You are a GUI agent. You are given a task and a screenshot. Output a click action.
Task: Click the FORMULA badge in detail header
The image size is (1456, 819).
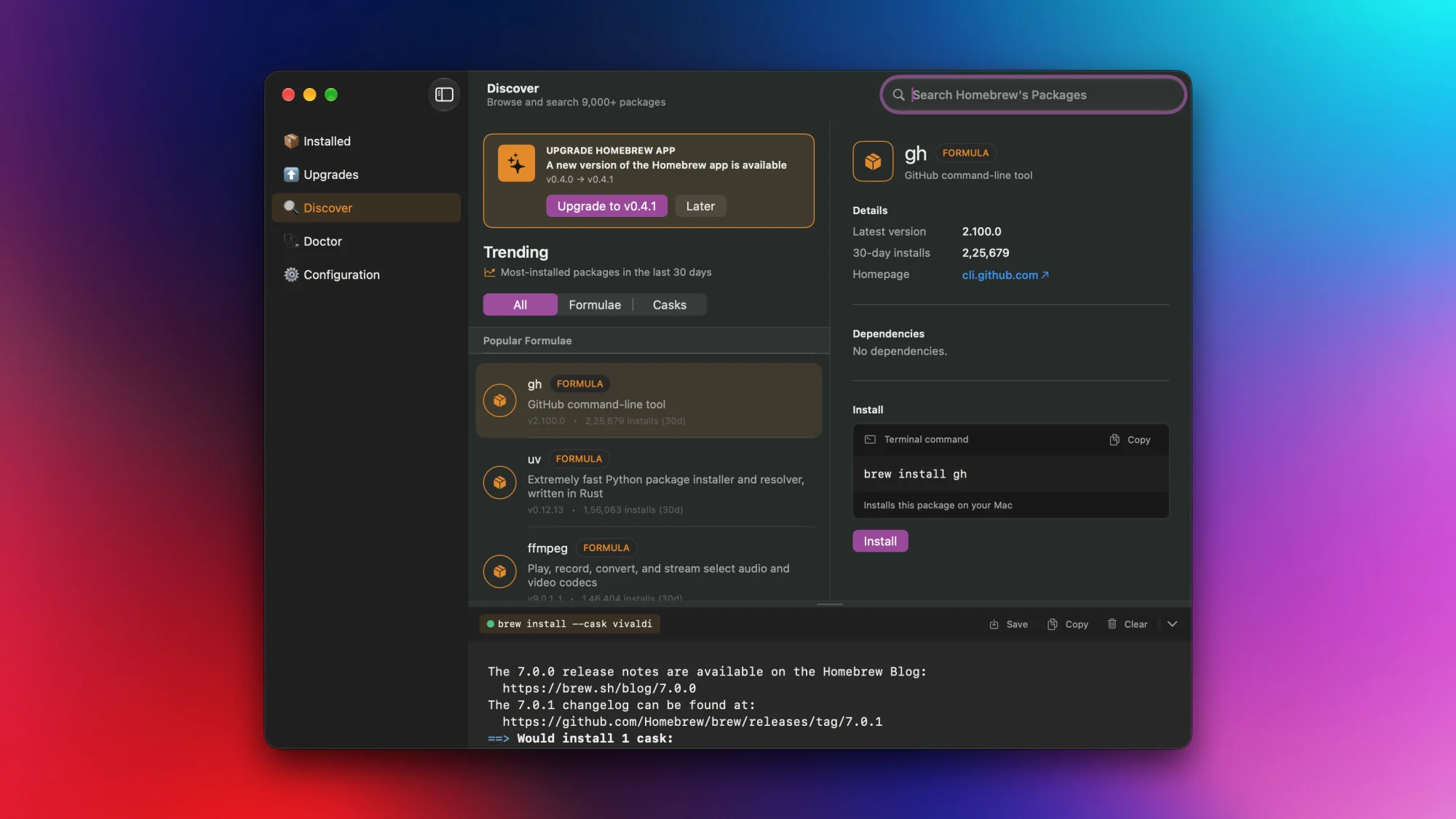click(965, 153)
